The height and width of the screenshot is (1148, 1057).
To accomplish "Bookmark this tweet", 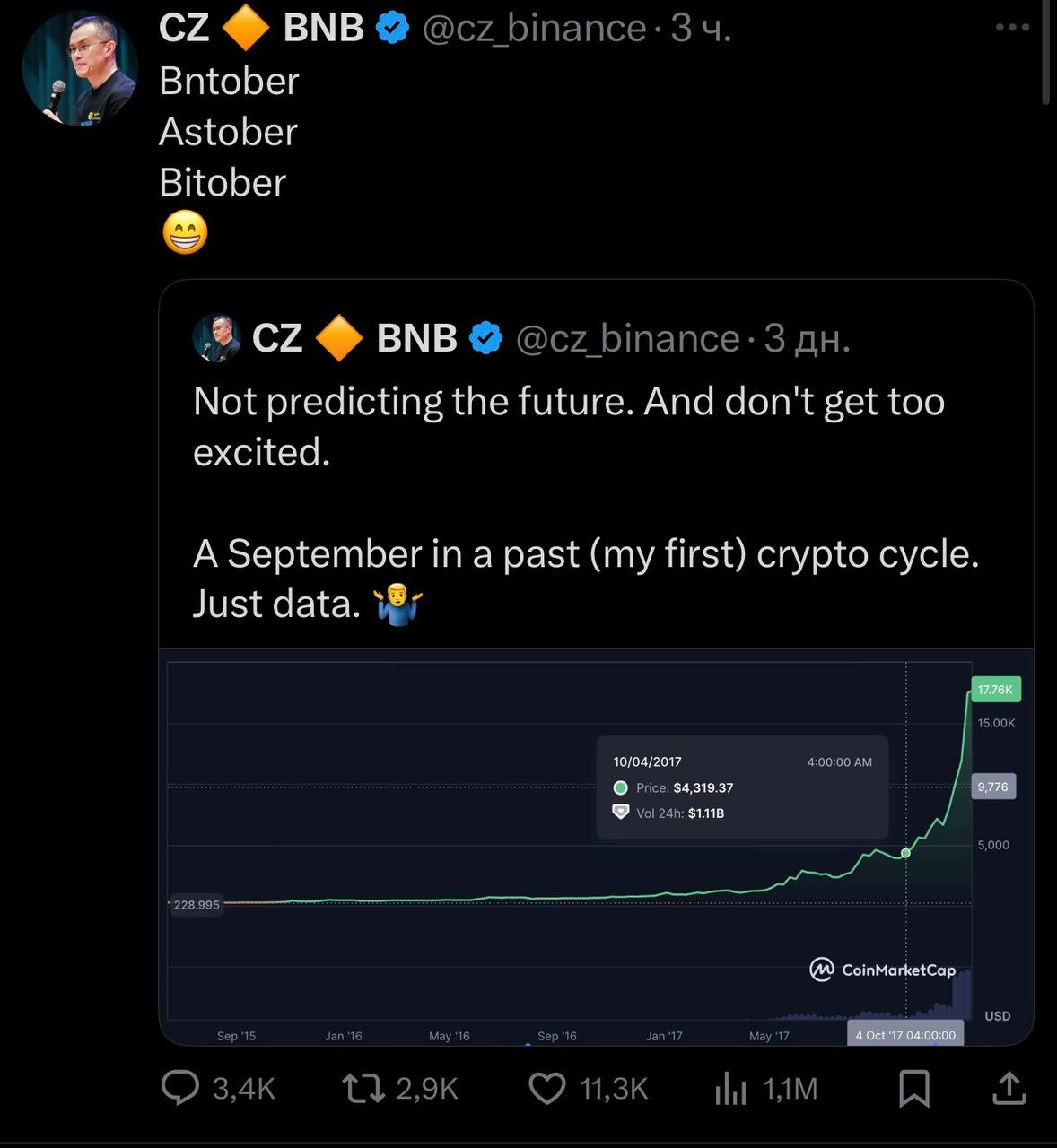I will pyautogui.click(x=914, y=1088).
